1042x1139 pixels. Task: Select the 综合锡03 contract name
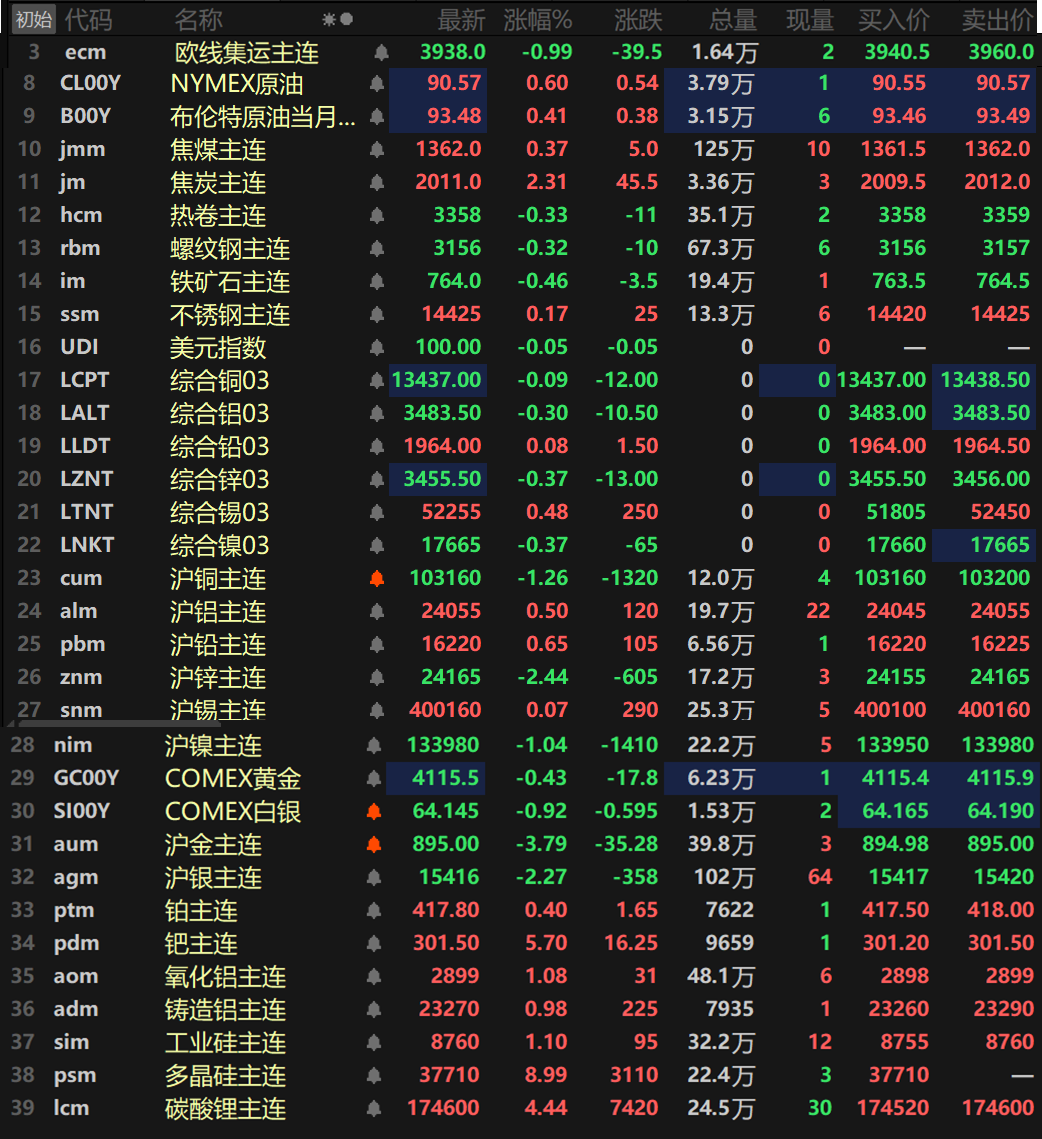[x=219, y=512]
